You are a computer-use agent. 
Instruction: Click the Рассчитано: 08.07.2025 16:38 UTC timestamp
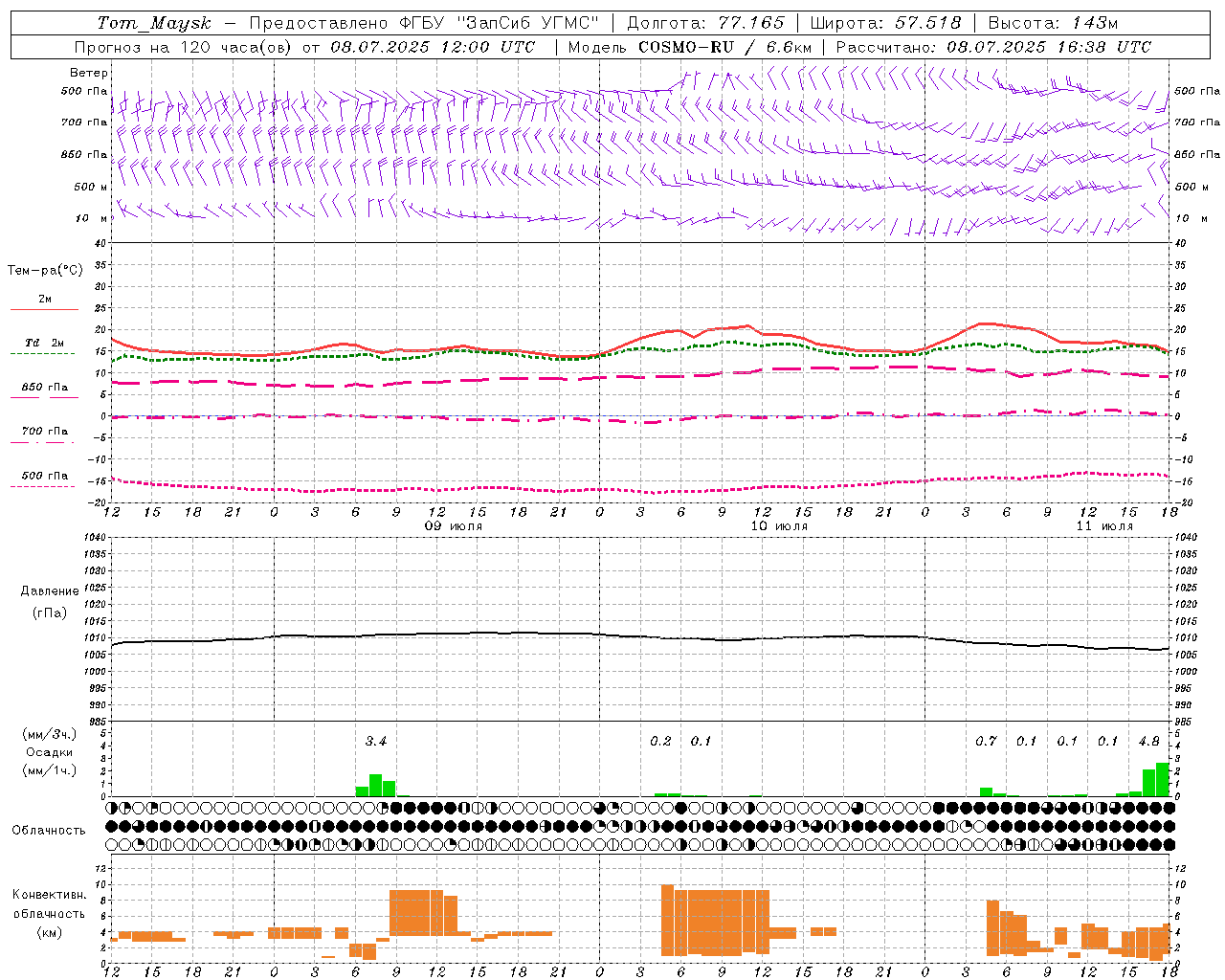(993, 47)
